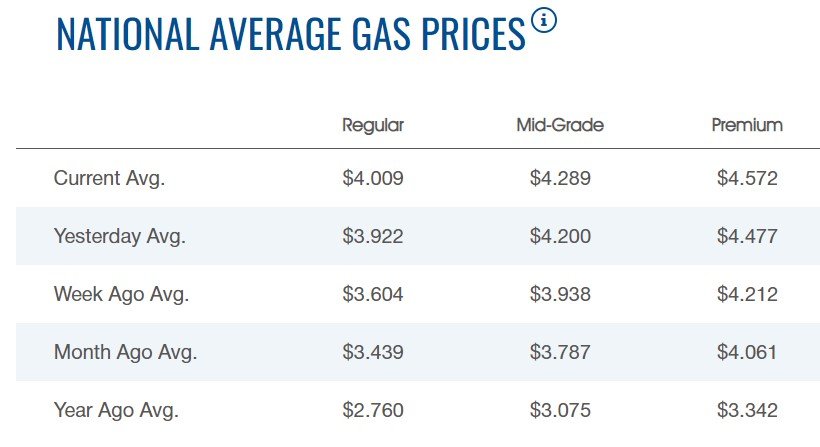Click the Year Ago Avg. row label

(x=116, y=410)
